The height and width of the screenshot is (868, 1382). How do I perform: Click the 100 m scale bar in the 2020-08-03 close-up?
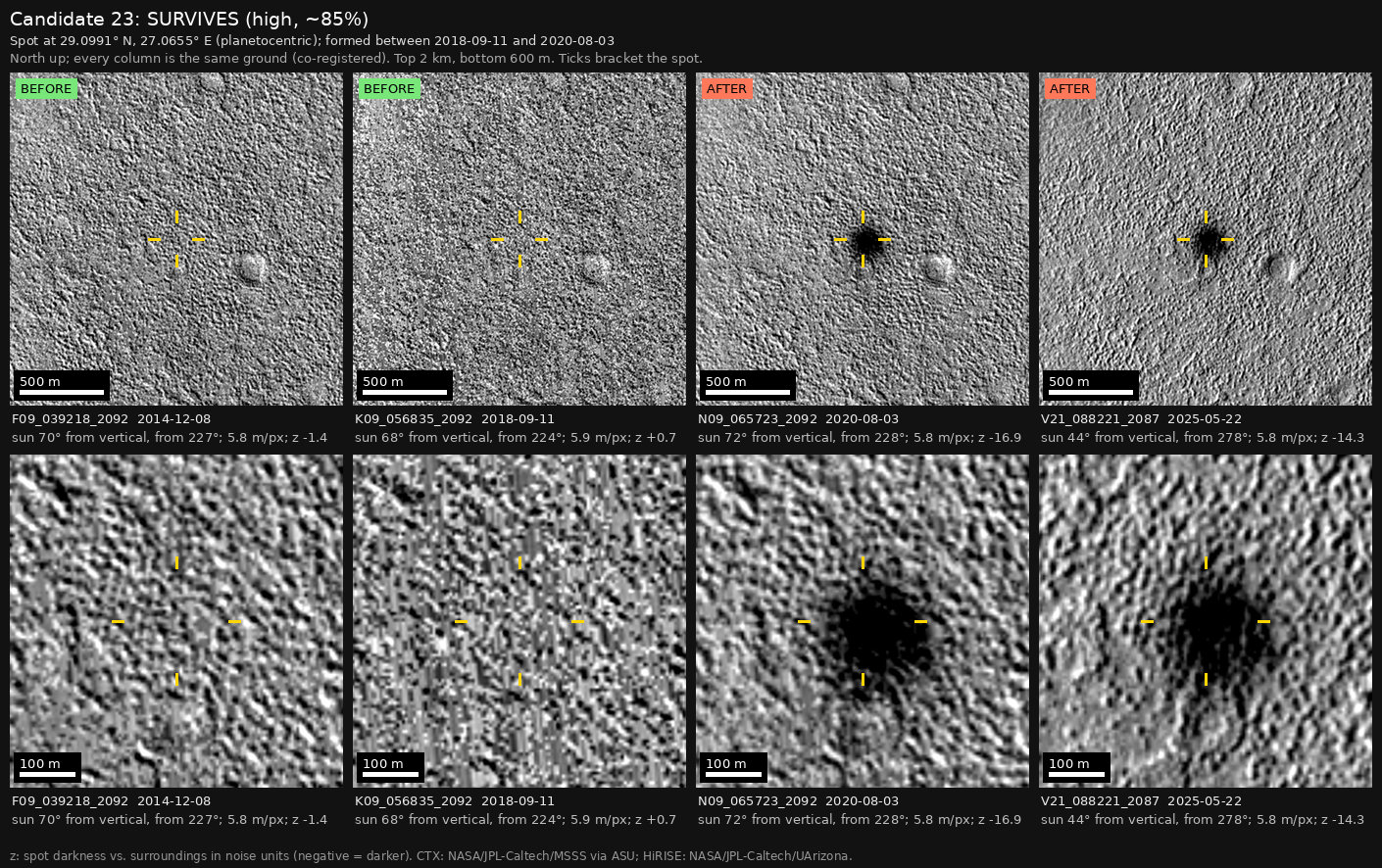pos(734,768)
